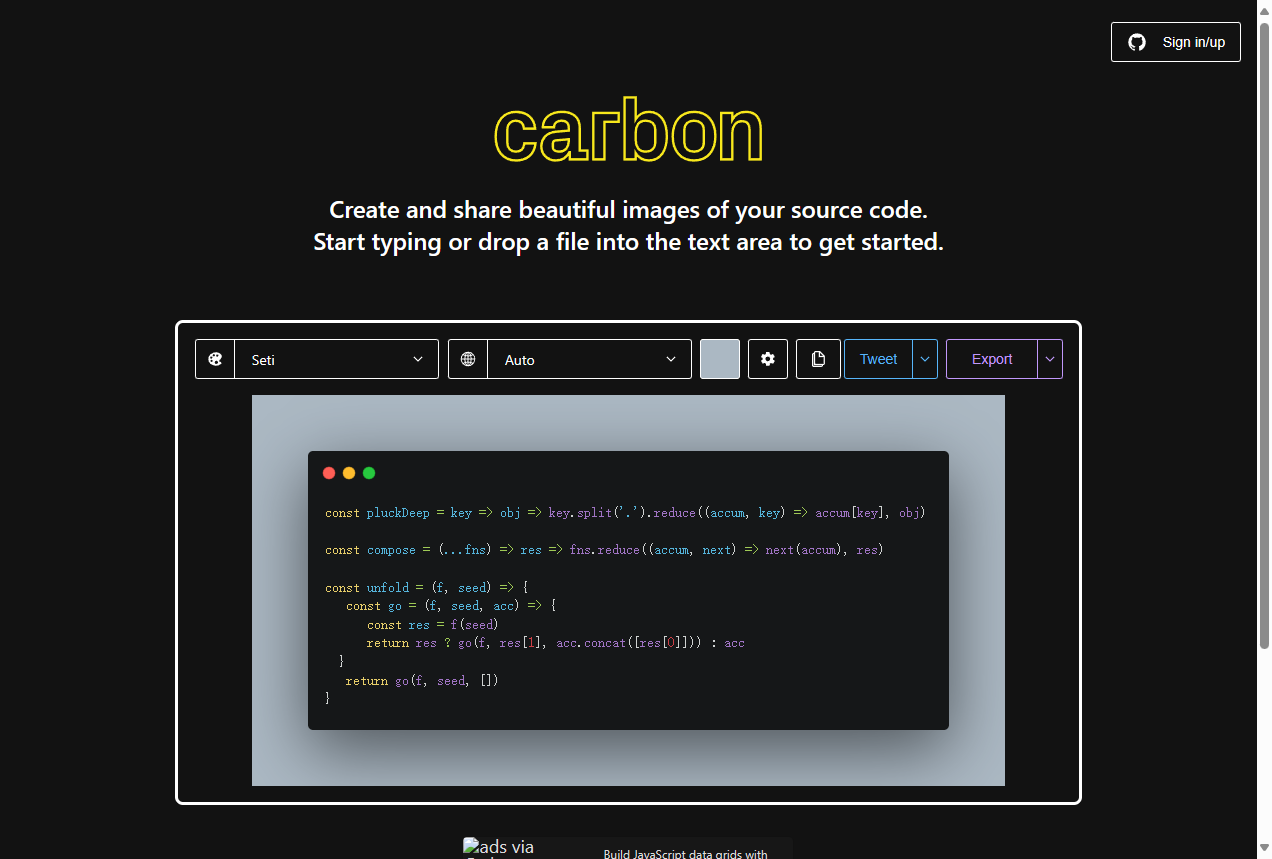Screen dimensions: 1272x859
Task: Open the theme palette icon
Action: pyautogui.click(x=215, y=359)
